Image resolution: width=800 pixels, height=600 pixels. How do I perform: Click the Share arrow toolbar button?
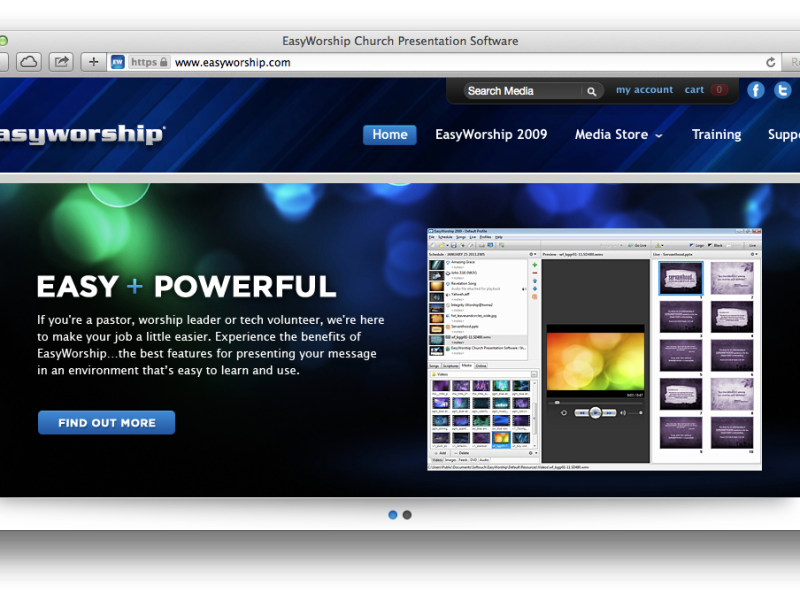[61, 62]
